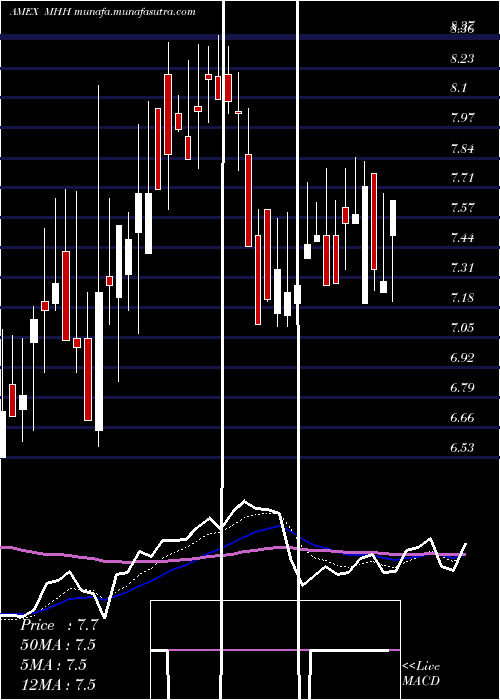The width and height of the screenshot is (500, 700).
Task: Click the 5MA : 7.5 readout
Action: [x=53, y=665]
